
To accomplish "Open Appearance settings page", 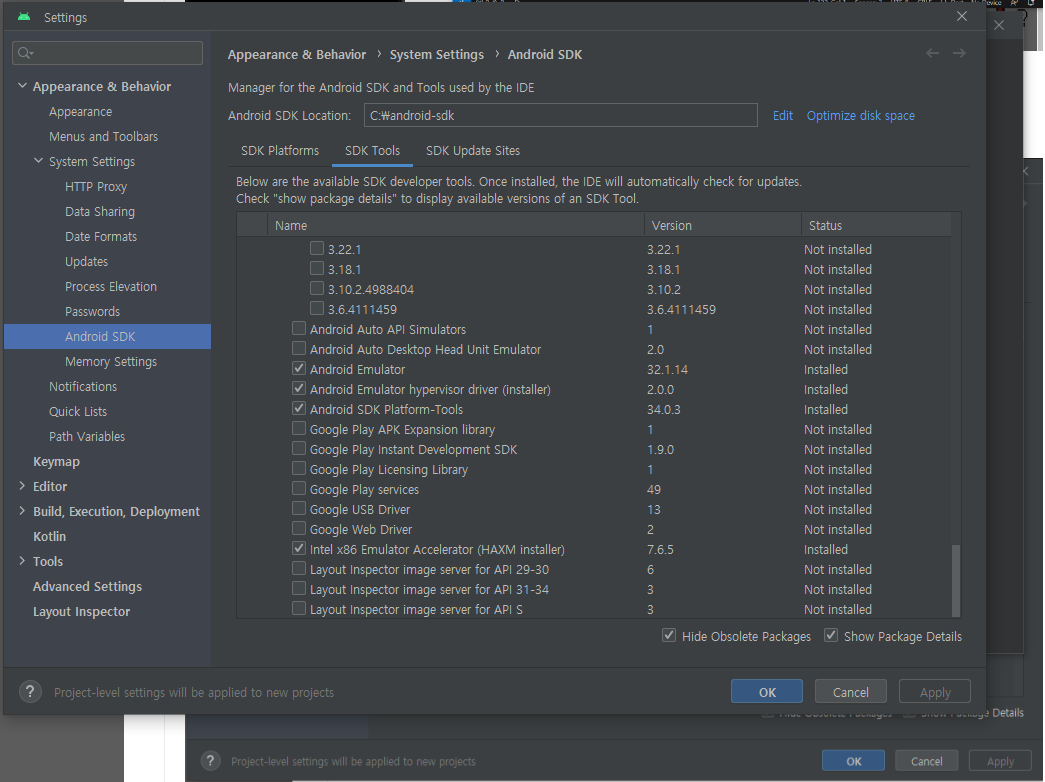I will [81, 111].
